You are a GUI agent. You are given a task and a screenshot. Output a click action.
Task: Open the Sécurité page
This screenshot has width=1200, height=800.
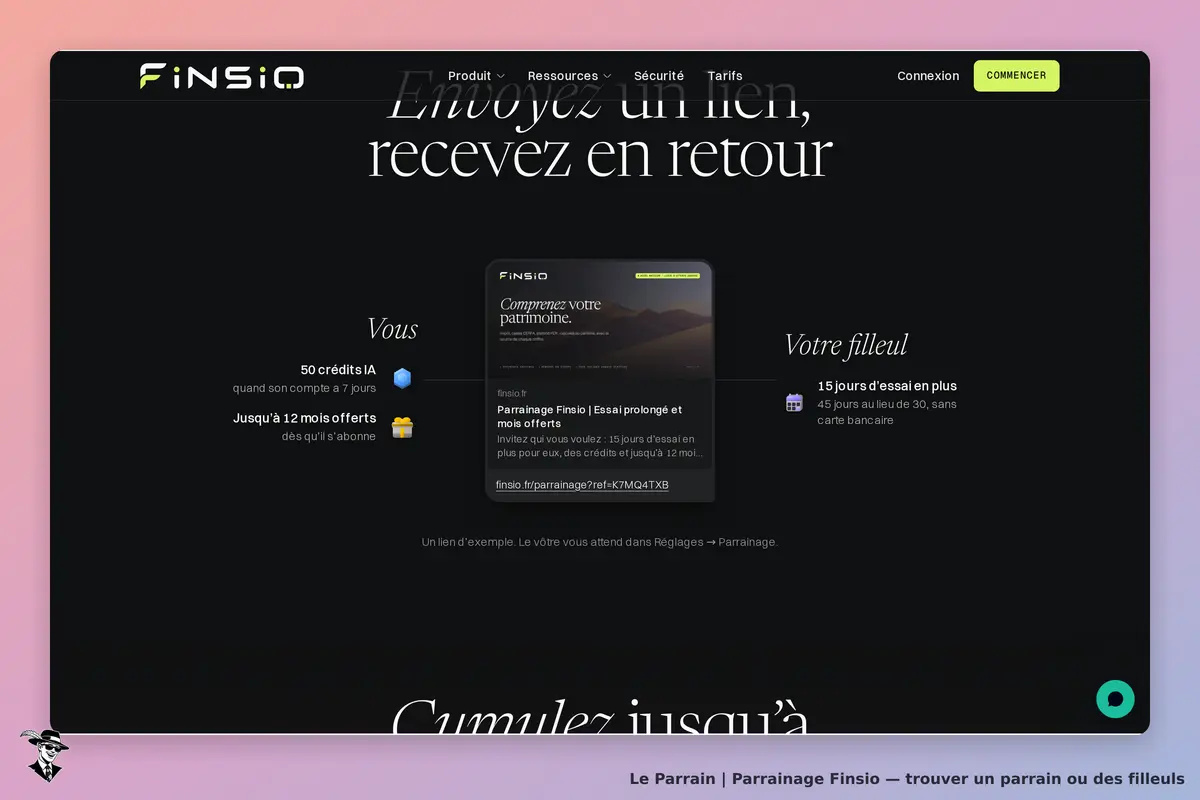659,76
